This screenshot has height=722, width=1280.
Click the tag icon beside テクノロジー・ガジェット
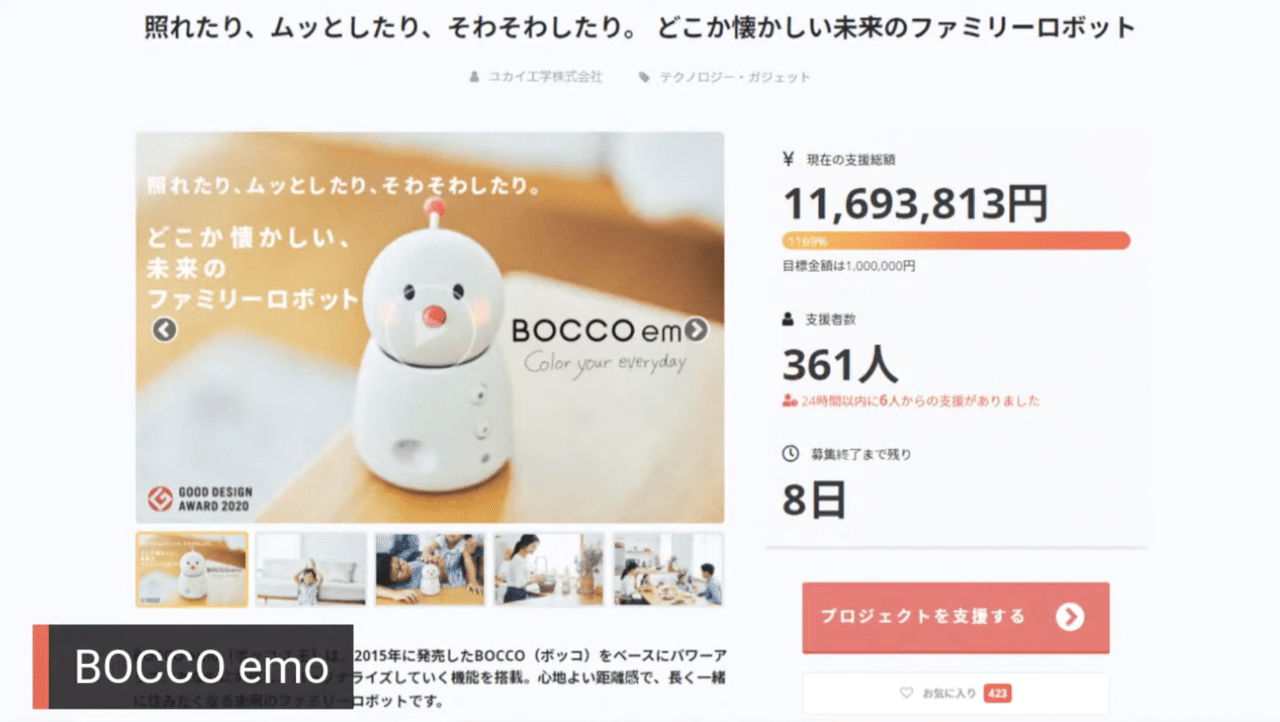point(644,77)
